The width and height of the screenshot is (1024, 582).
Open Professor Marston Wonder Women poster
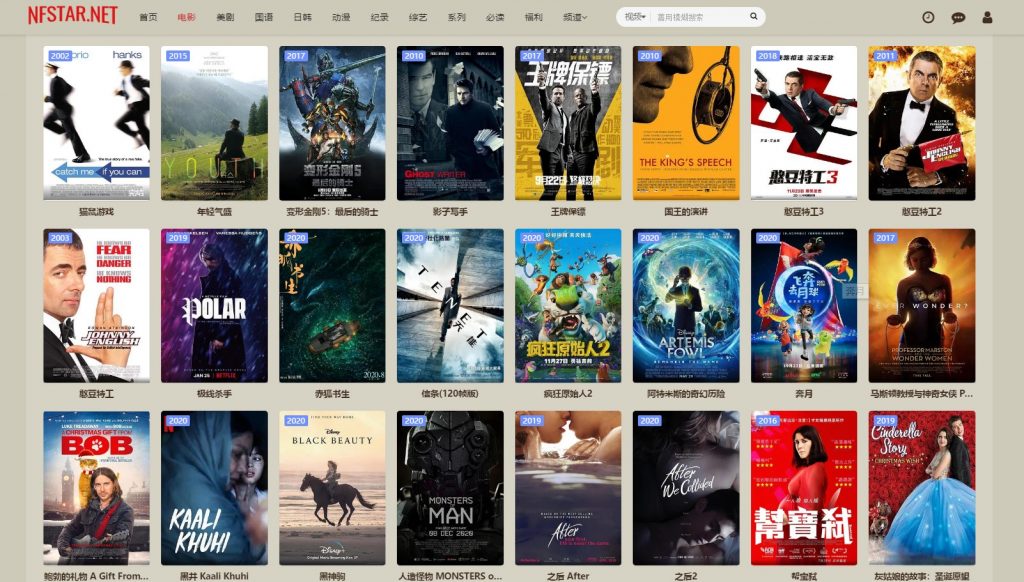click(x=921, y=305)
